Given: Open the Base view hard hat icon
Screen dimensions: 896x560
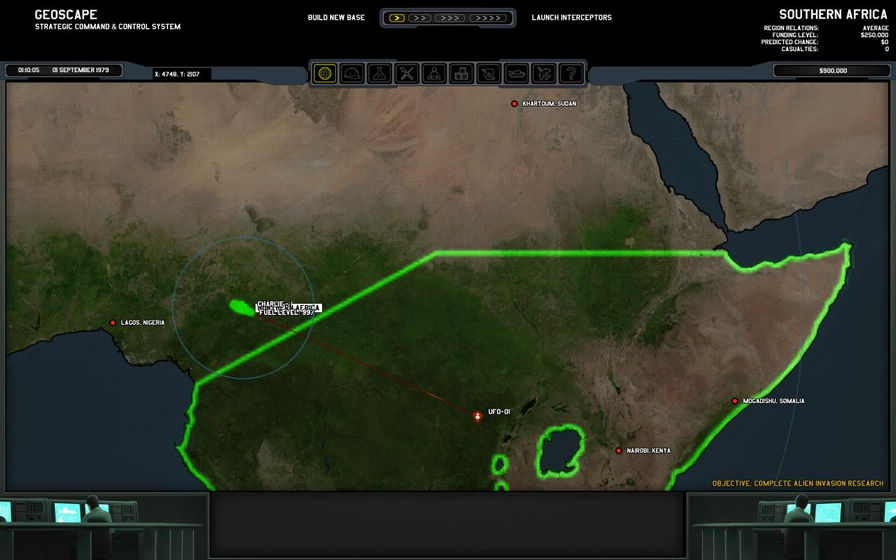Looking at the screenshot, I should click(352, 74).
